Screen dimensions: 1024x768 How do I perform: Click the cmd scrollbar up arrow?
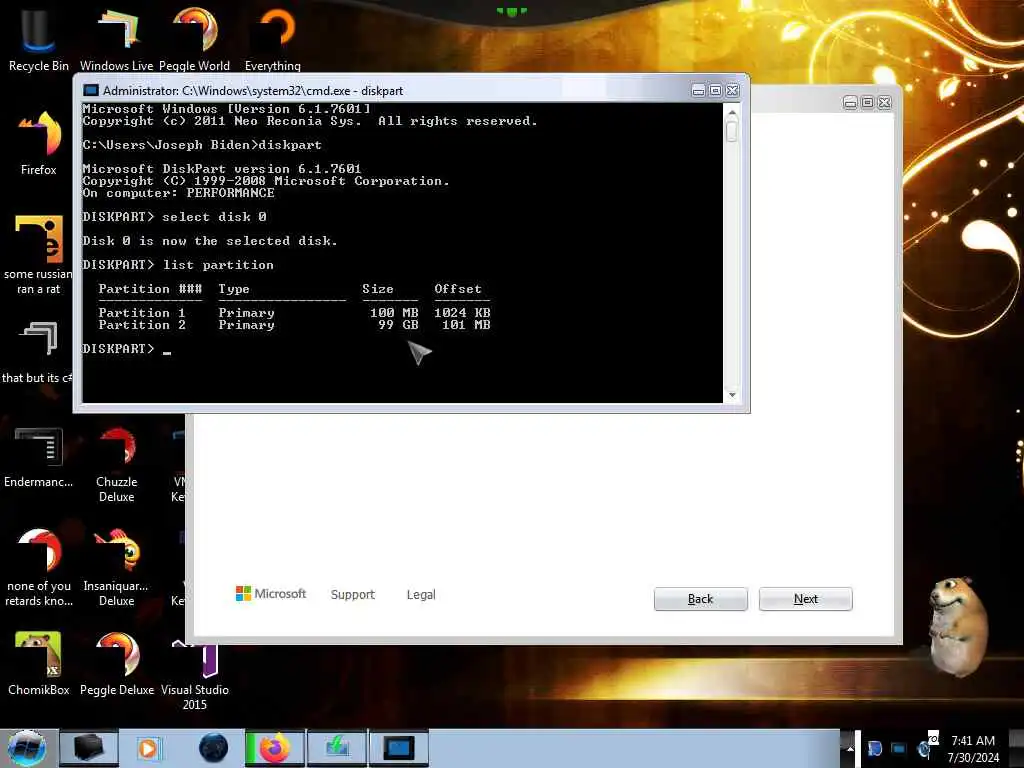(x=732, y=112)
